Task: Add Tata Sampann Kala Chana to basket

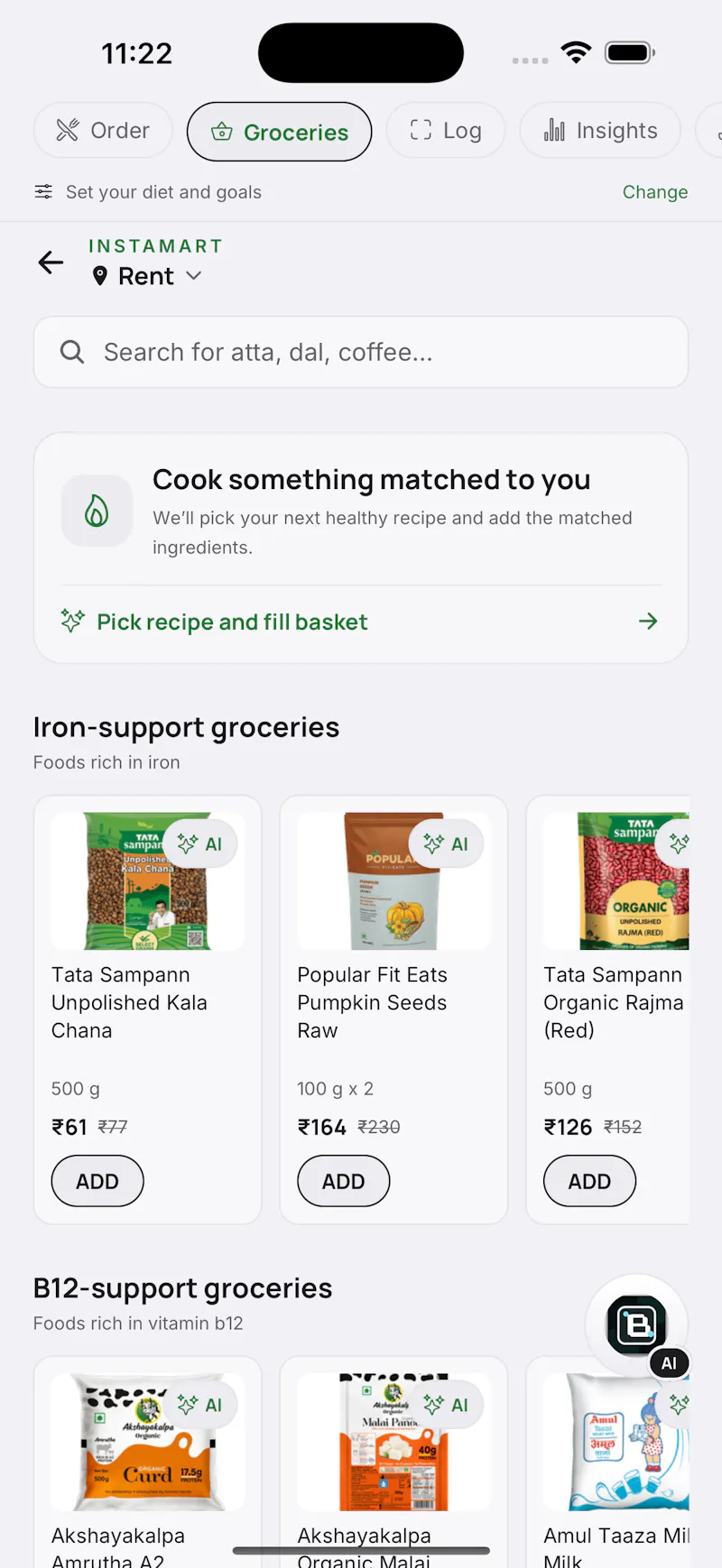Action: coord(97,1181)
